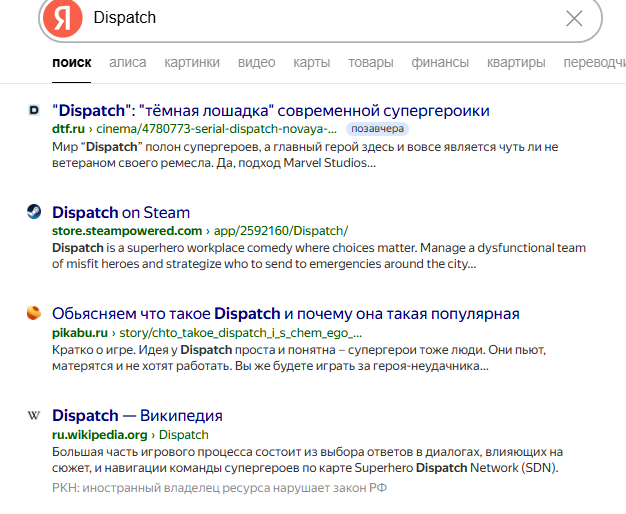Clear the search field with X

(x=574, y=18)
